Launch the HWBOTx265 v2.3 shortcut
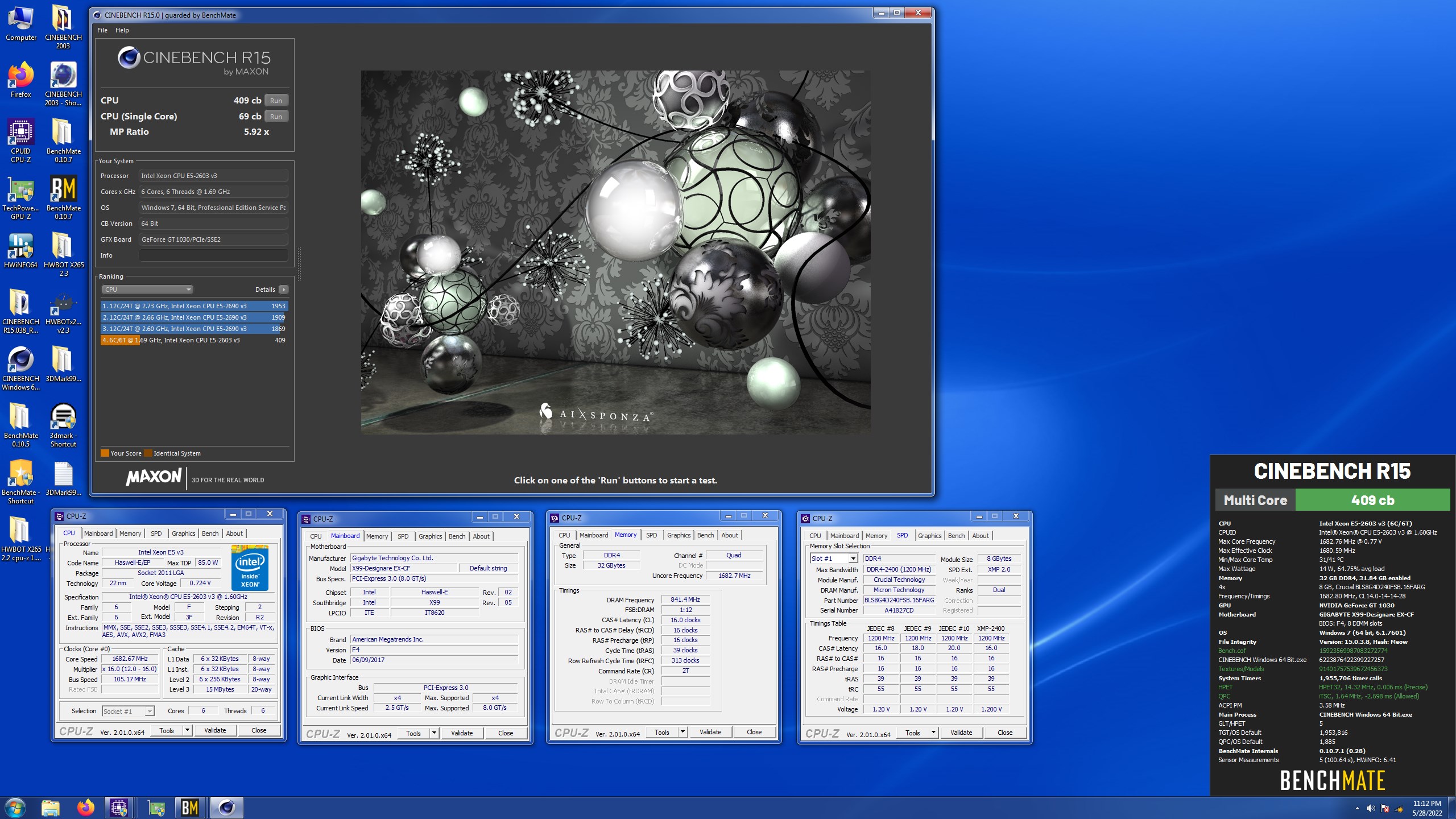 click(63, 312)
